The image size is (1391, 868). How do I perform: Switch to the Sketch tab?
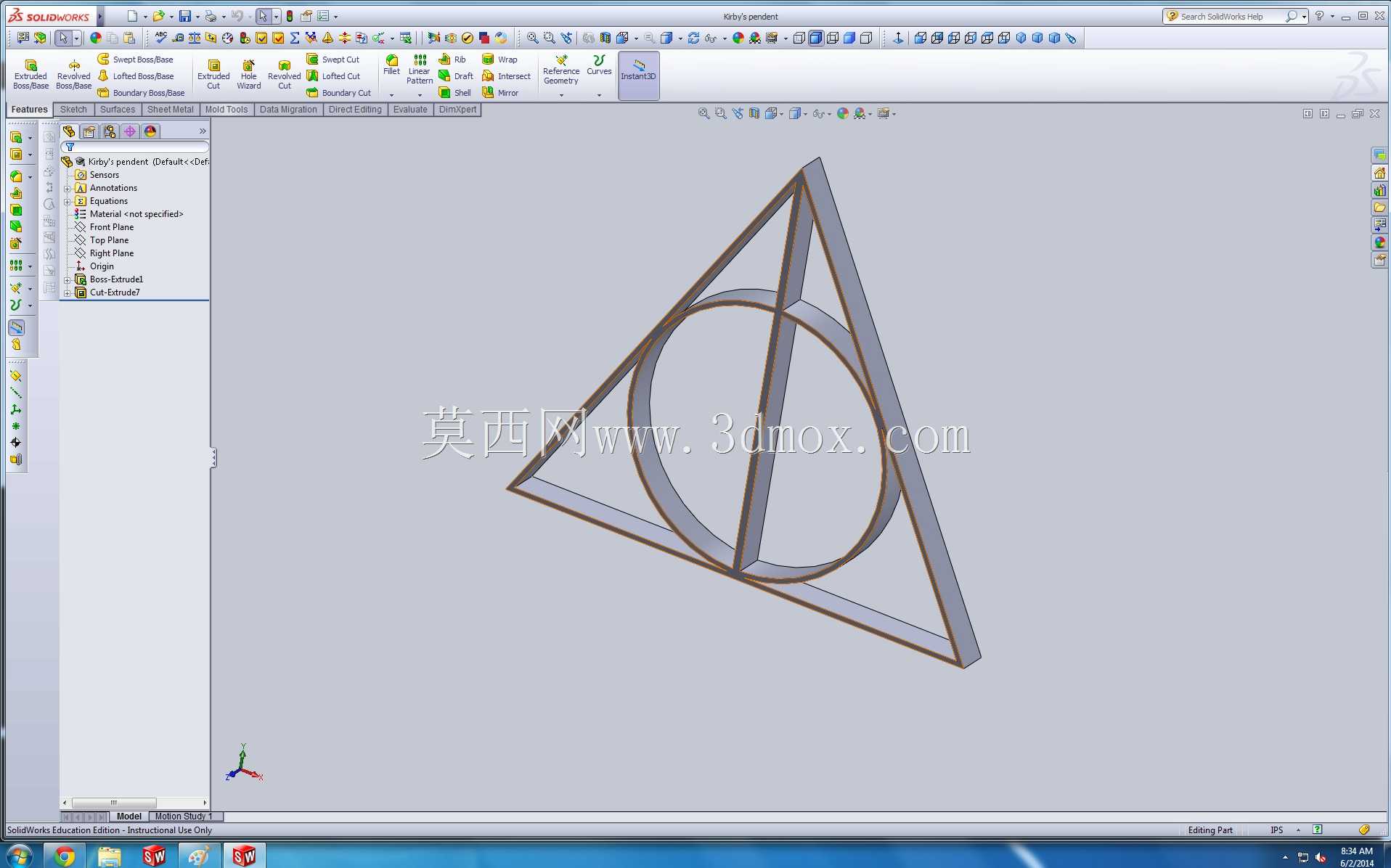(x=73, y=110)
